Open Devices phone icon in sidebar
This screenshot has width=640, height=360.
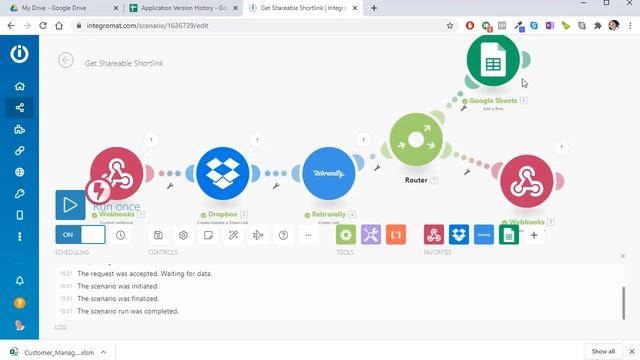[20, 215]
